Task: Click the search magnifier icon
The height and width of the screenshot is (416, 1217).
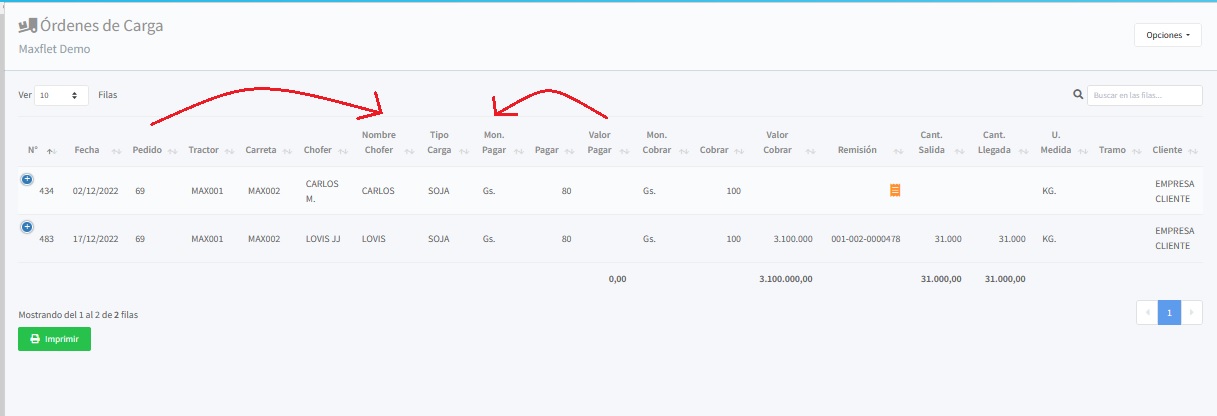Action: [x=1078, y=95]
